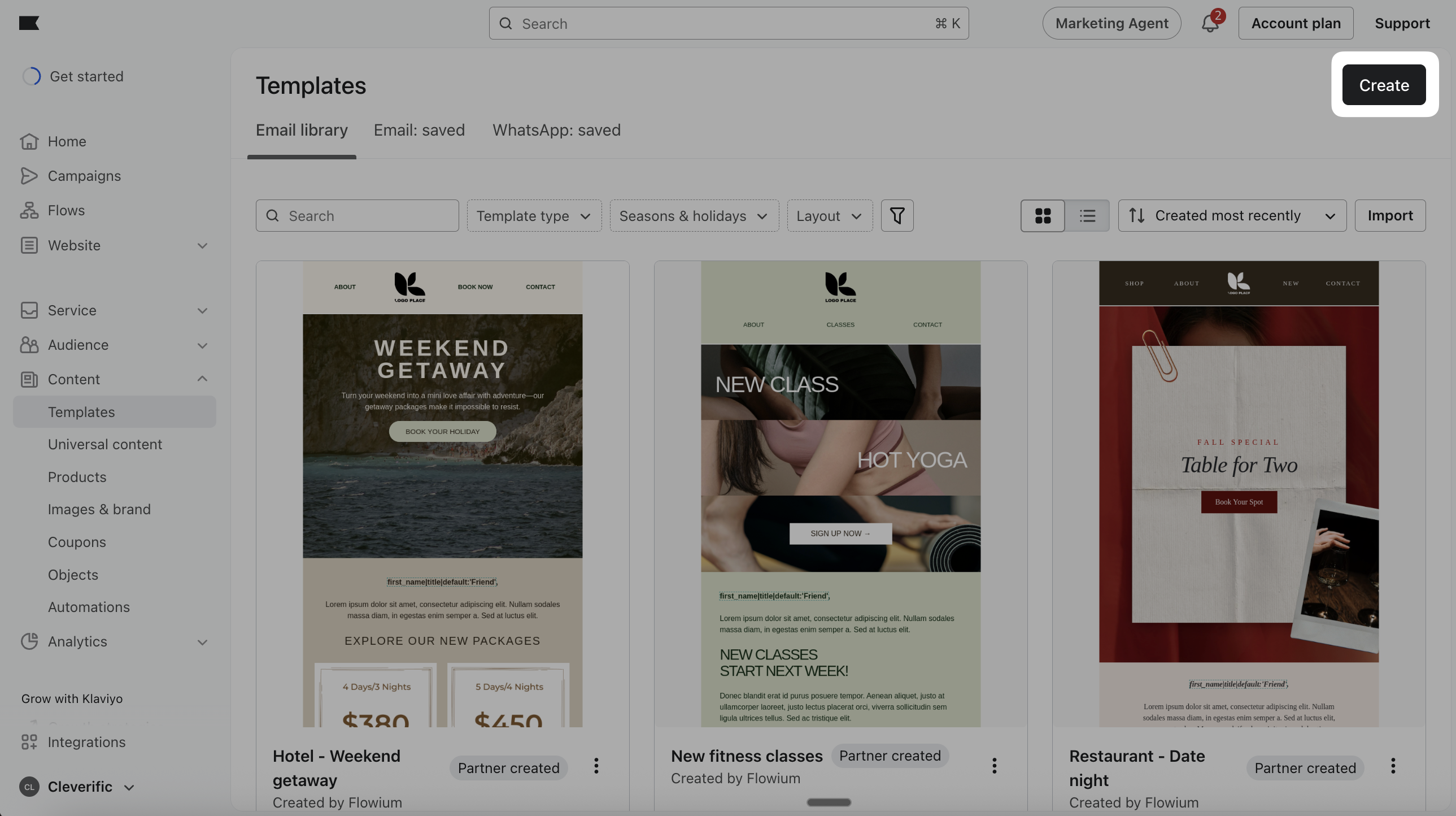The height and width of the screenshot is (816, 1456).
Task: Collapse the Content sidebar section
Action: [202, 379]
